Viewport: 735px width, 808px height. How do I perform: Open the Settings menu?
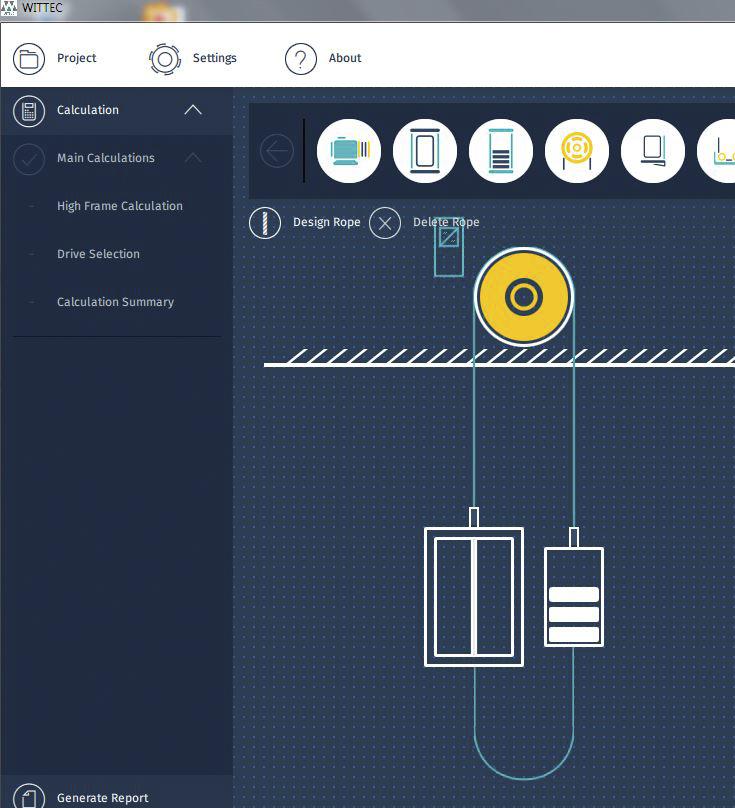[194, 58]
